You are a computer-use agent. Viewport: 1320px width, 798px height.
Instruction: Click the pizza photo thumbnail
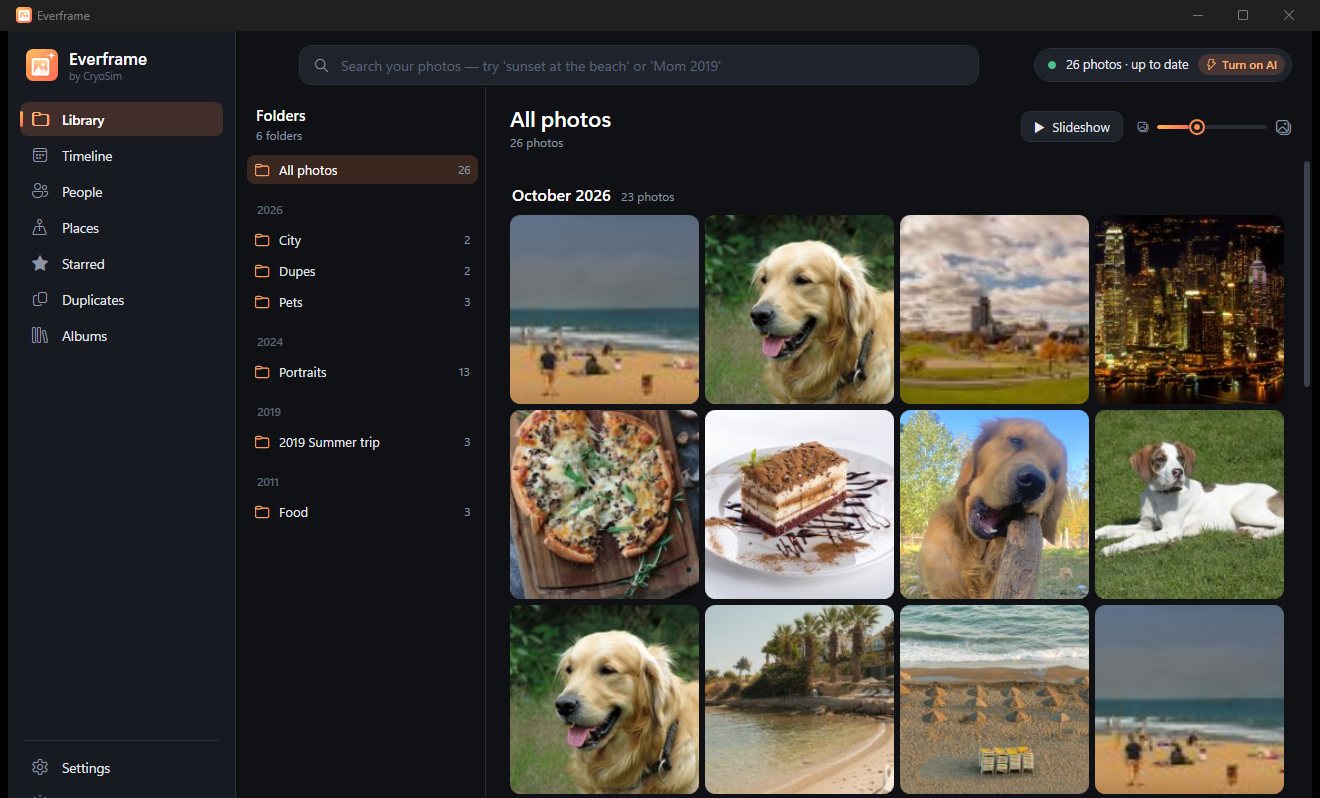(x=604, y=504)
